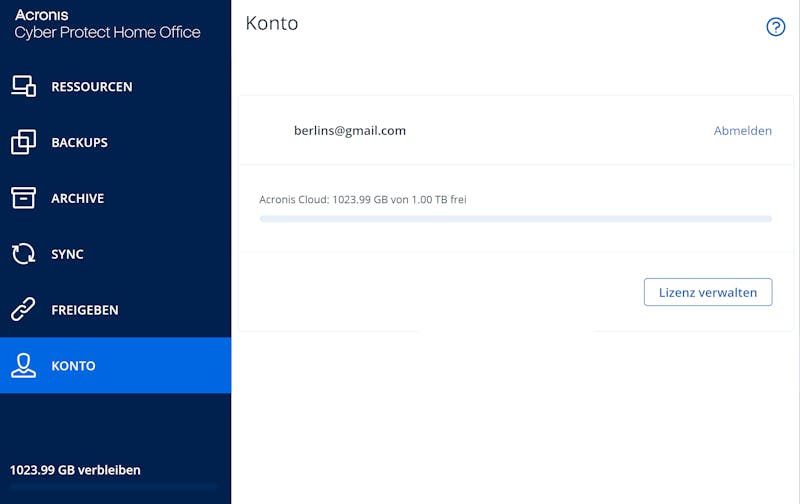Viewport: 800px width, 504px height.
Task: Click the Abmelden link to sign out
Action: pos(742,131)
